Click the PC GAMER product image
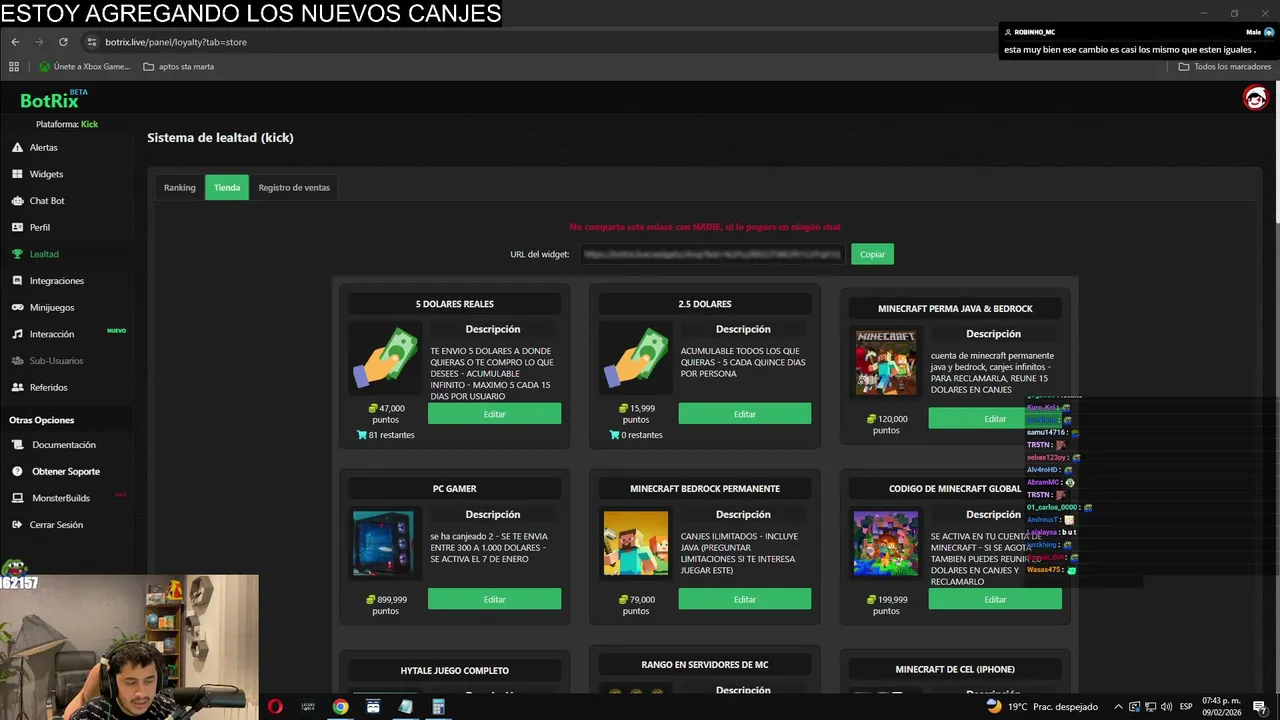This screenshot has width=1280, height=720. 385,544
